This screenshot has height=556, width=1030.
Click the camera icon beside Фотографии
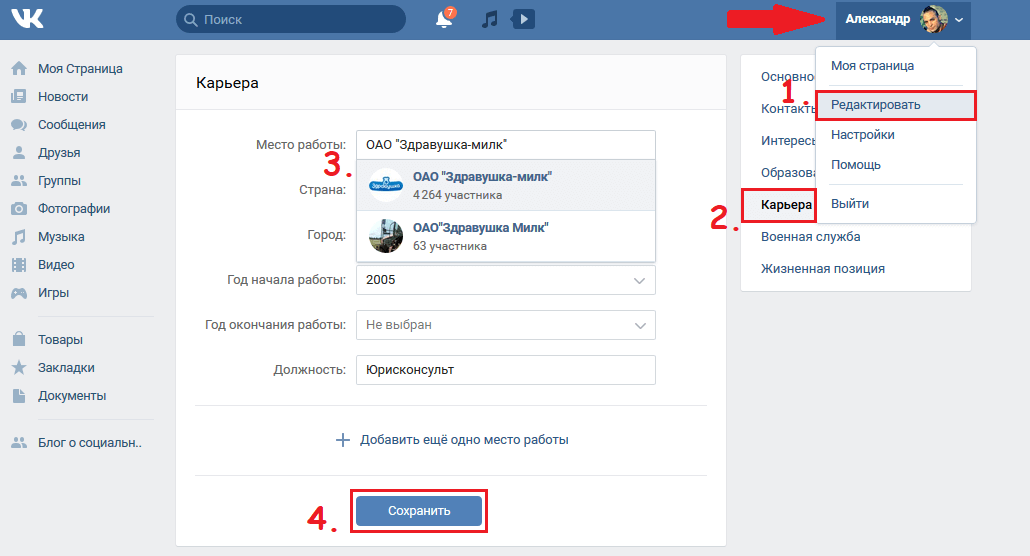point(19,209)
